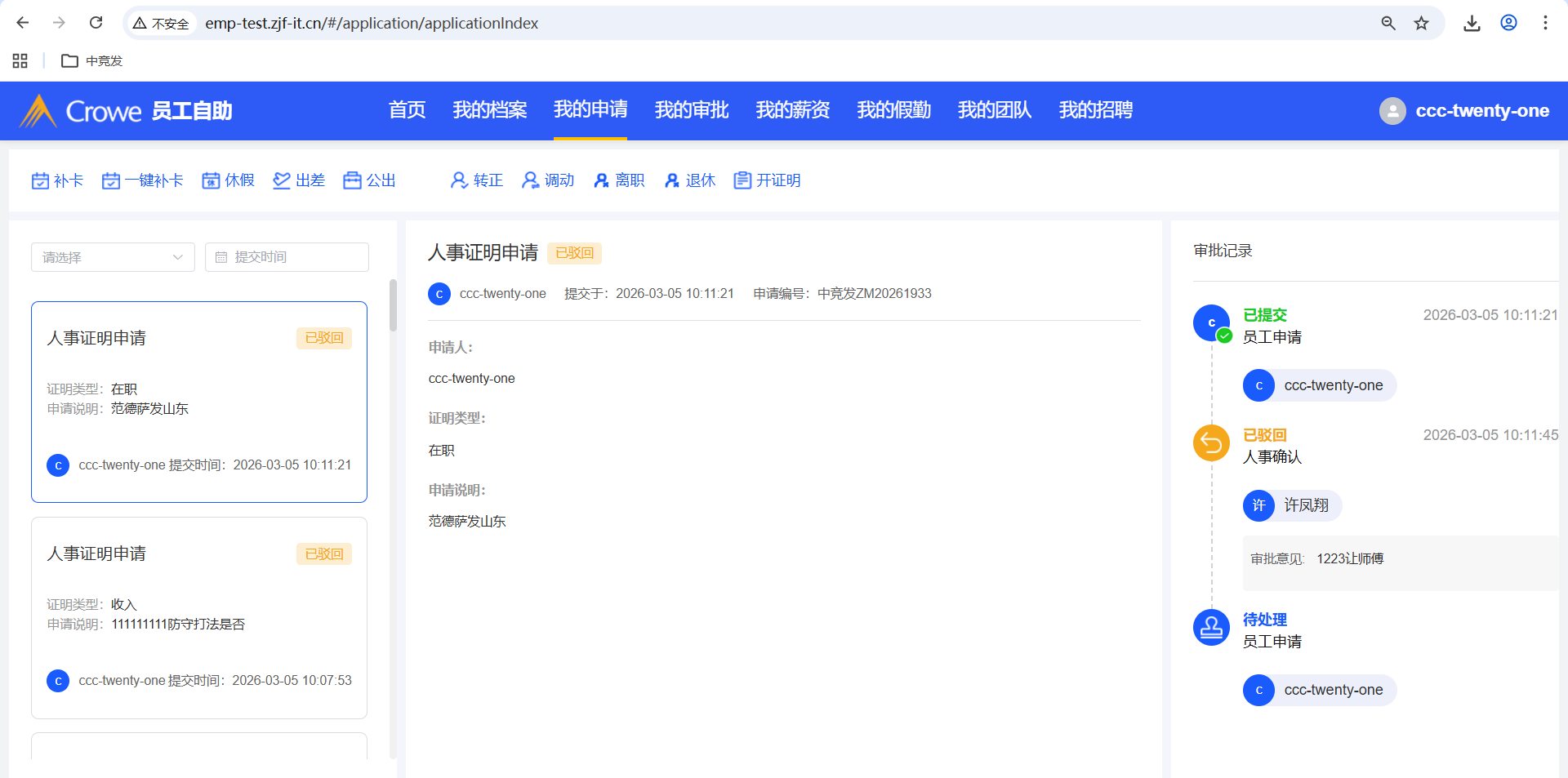Click the Crowe 员工自助 logo
The height and width of the screenshot is (778, 1568).
point(127,110)
